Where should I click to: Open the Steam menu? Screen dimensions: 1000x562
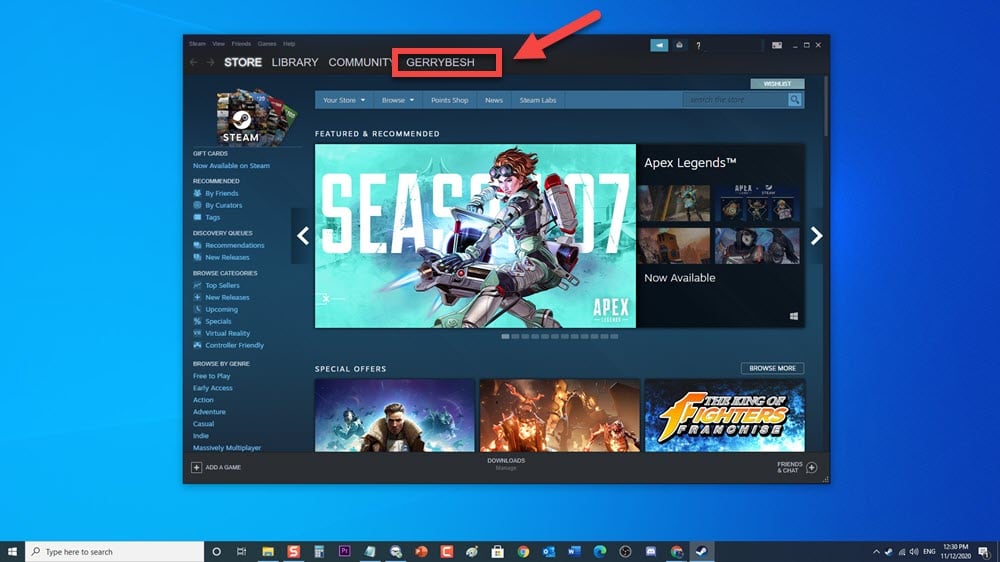197,44
